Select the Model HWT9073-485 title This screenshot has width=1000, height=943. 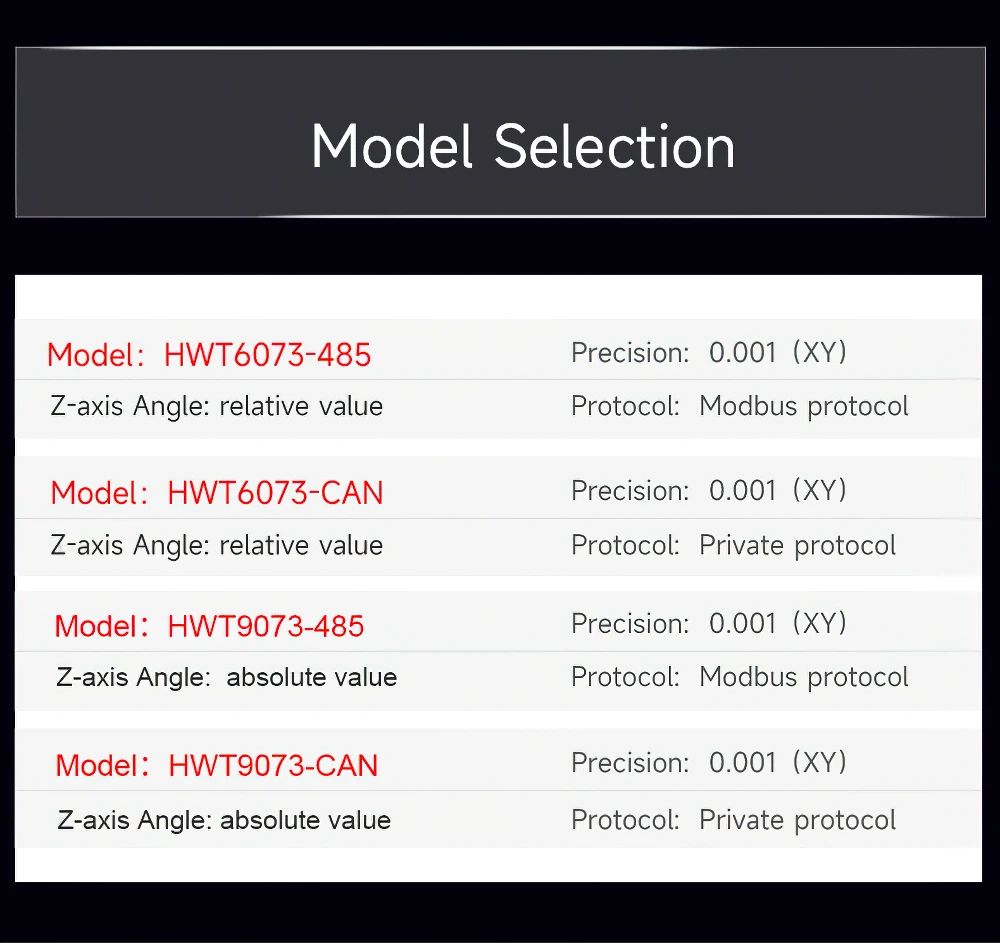tap(209, 626)
